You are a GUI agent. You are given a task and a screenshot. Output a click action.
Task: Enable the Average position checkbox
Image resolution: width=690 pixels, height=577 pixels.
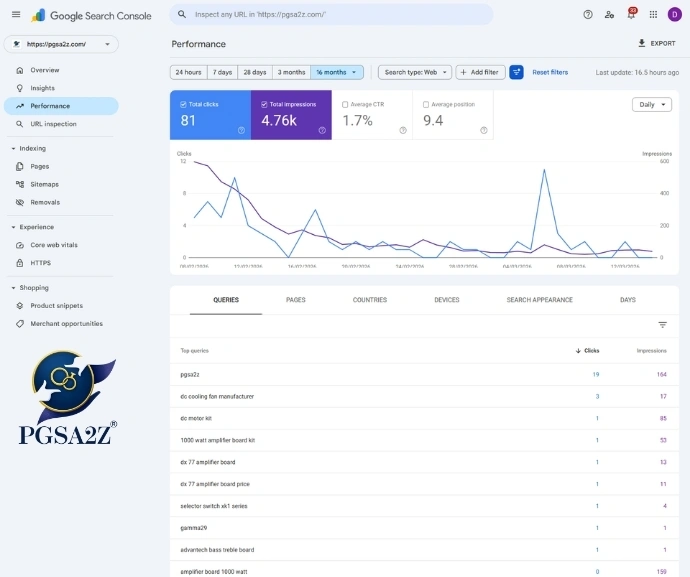click(x=426, y=104)
